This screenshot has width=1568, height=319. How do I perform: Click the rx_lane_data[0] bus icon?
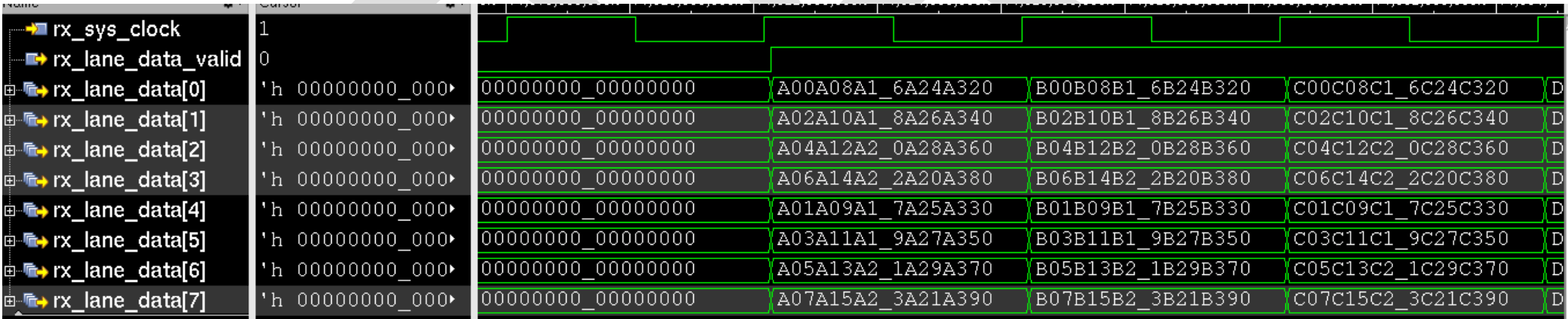36,89
